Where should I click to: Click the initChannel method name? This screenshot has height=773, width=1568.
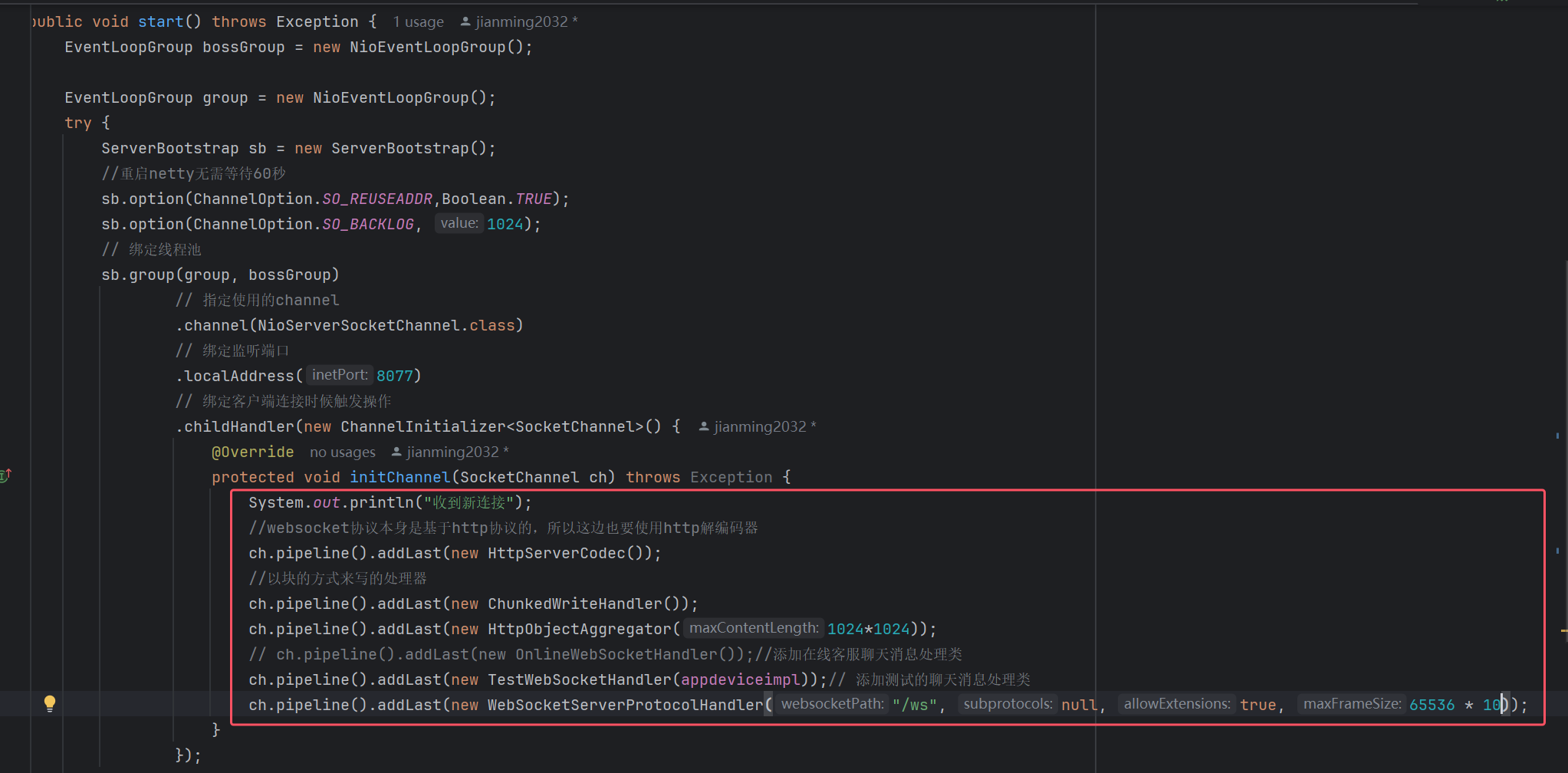point(400,478)
